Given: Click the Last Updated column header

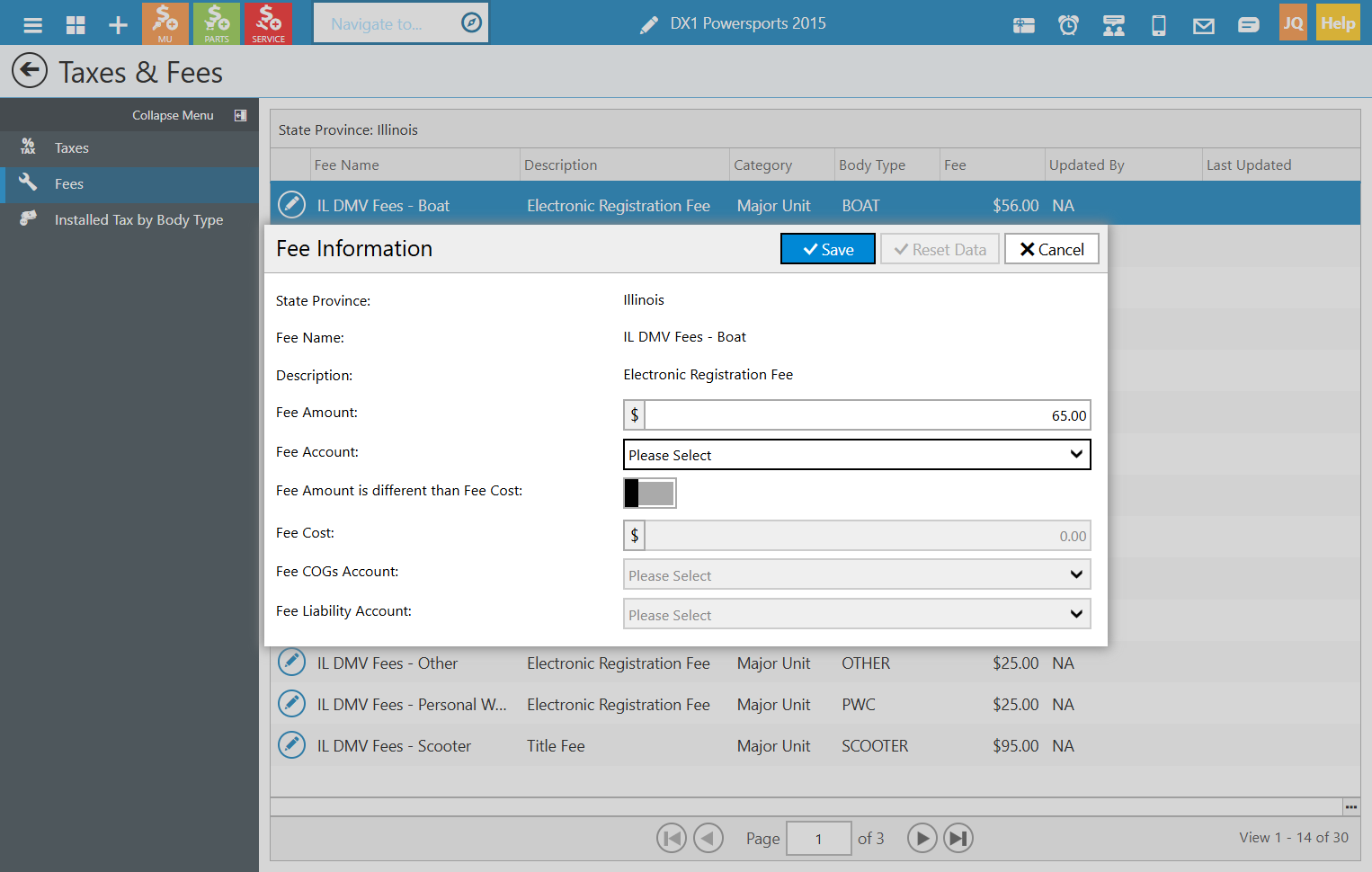Looking at the screenshot, I should (x=1280, y=165).
